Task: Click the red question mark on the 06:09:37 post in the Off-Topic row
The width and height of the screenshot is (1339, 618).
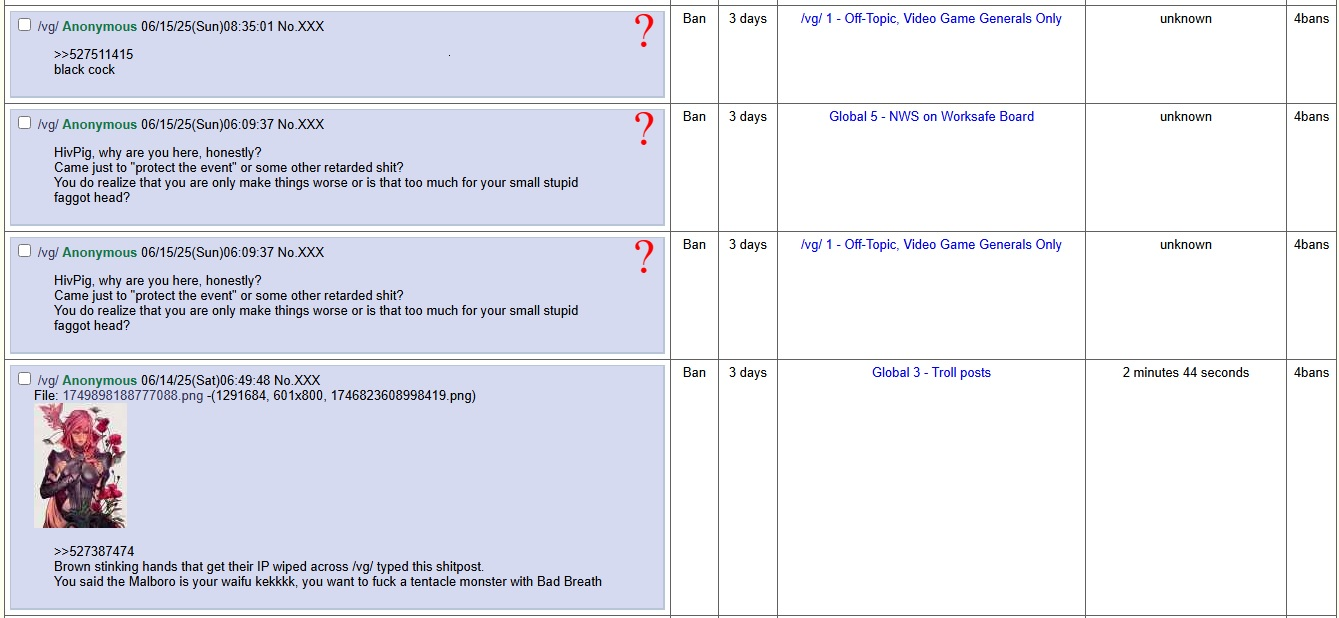Action: (644, 258)
